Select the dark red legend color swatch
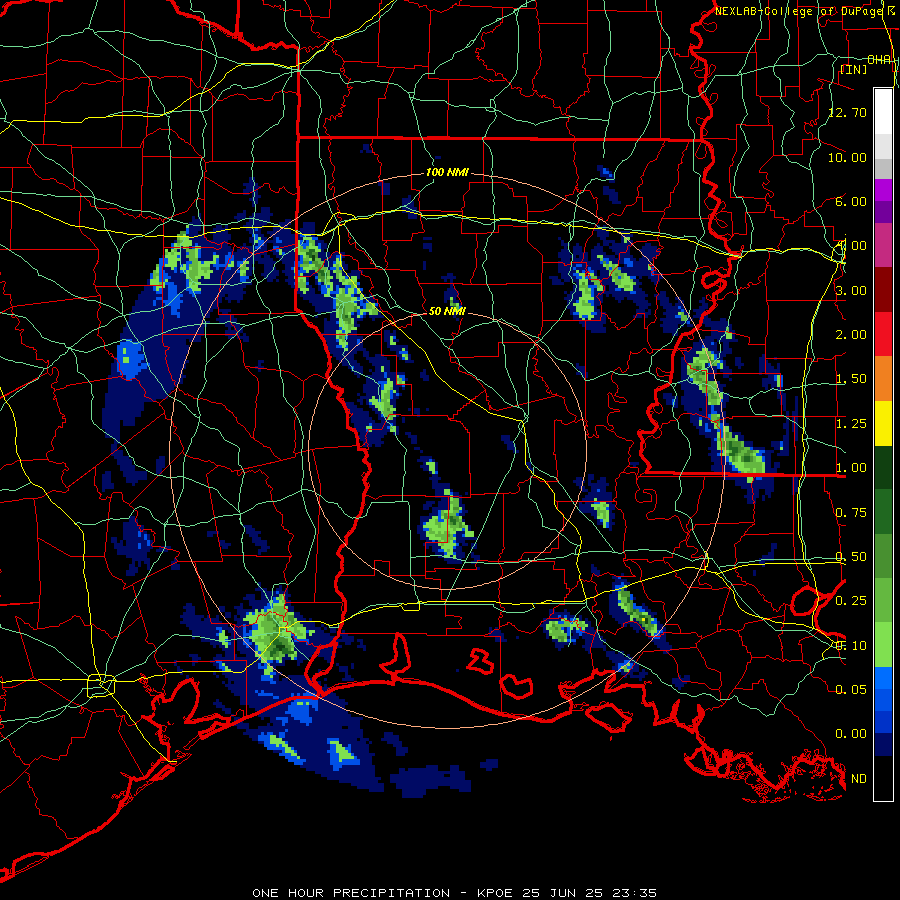 coord(883,290)
